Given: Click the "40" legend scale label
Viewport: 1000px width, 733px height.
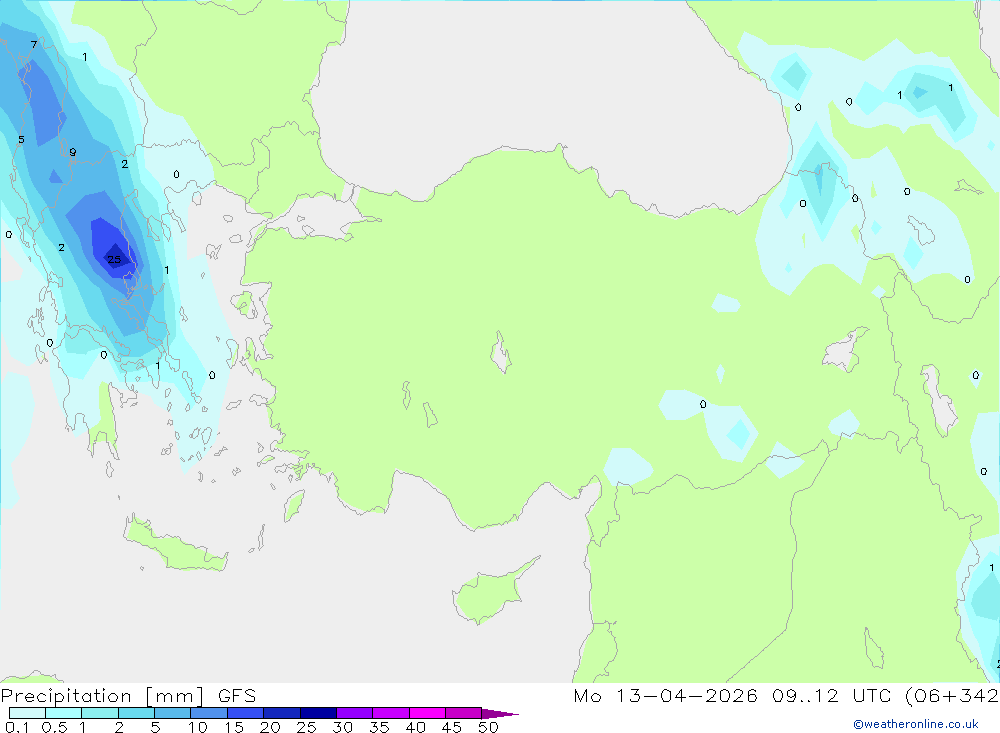Looking at the screenshot, I should [415, 727].
